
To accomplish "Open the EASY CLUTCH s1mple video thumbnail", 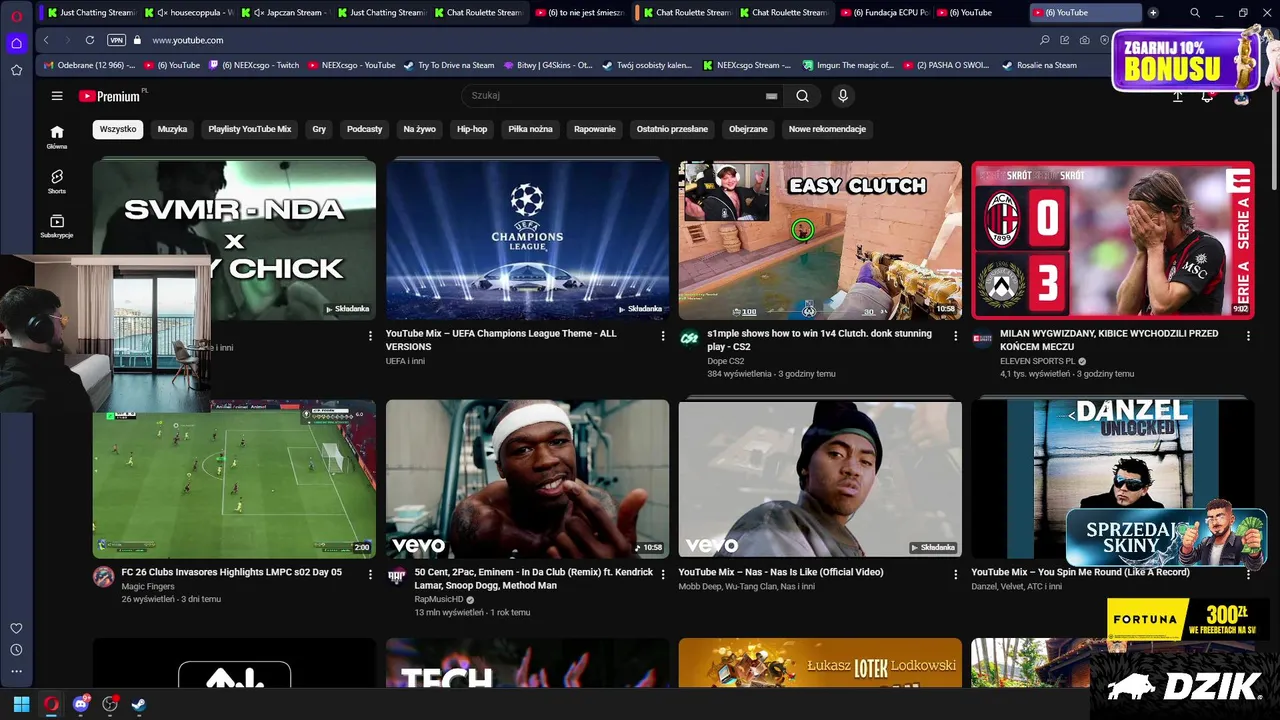I will 820,240.
